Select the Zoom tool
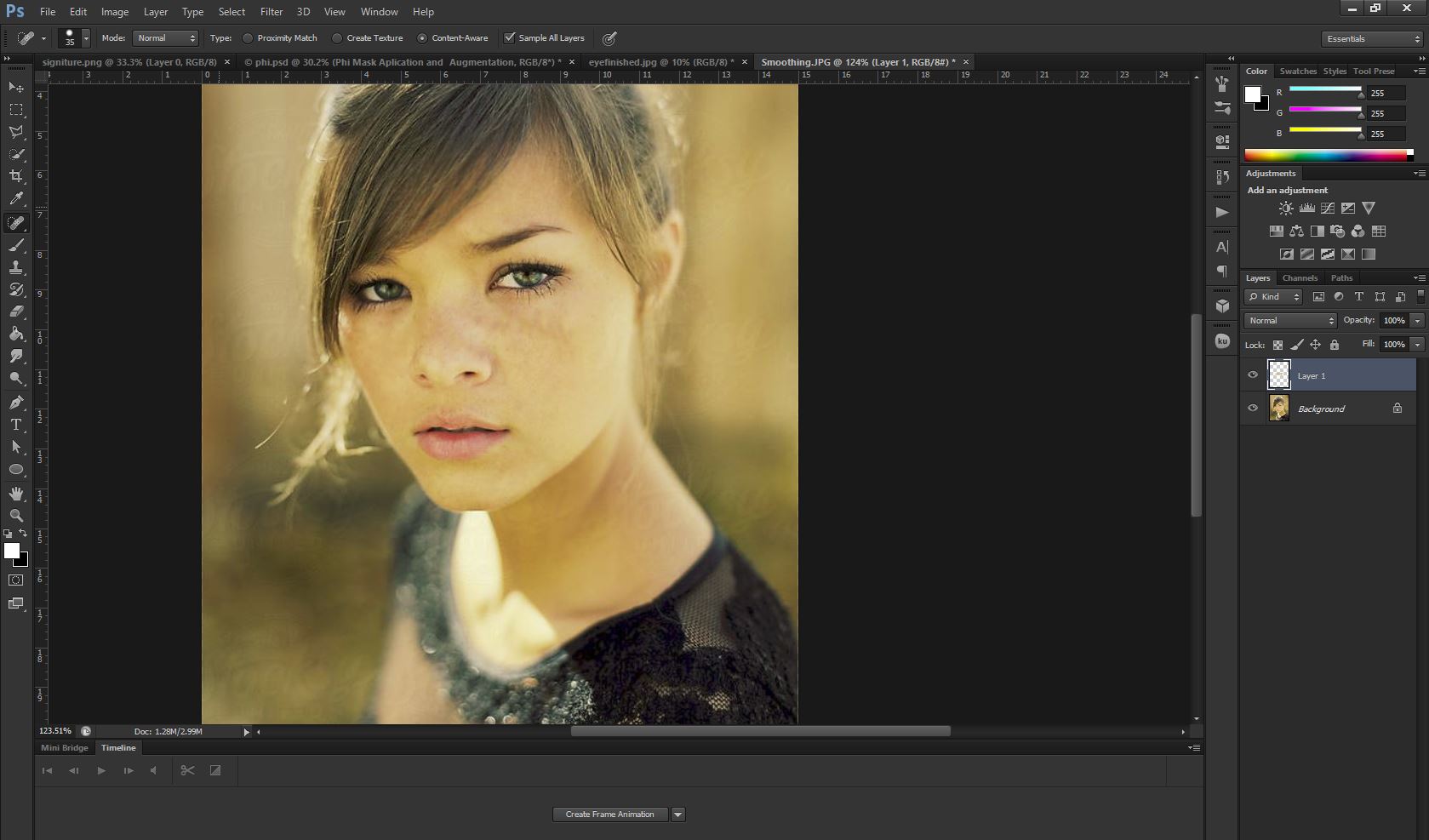The height and width of the screenshot is (840, 1429). coord(16,516)
